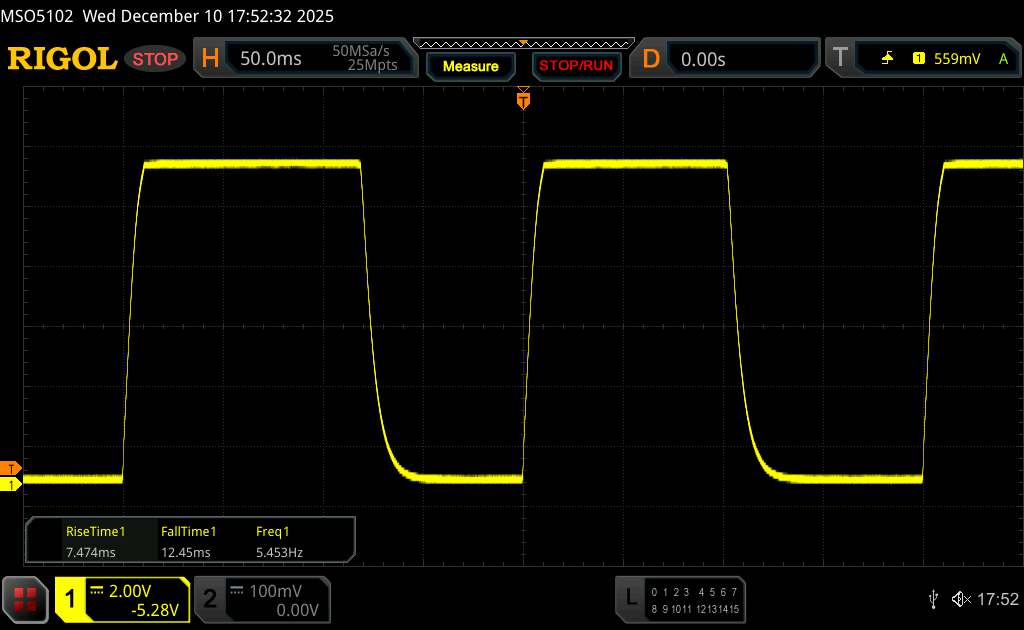Click the orange trigger level marker on left edge
The height and width of the screenshot is (630, 1024).
click(x=11, y=468)
